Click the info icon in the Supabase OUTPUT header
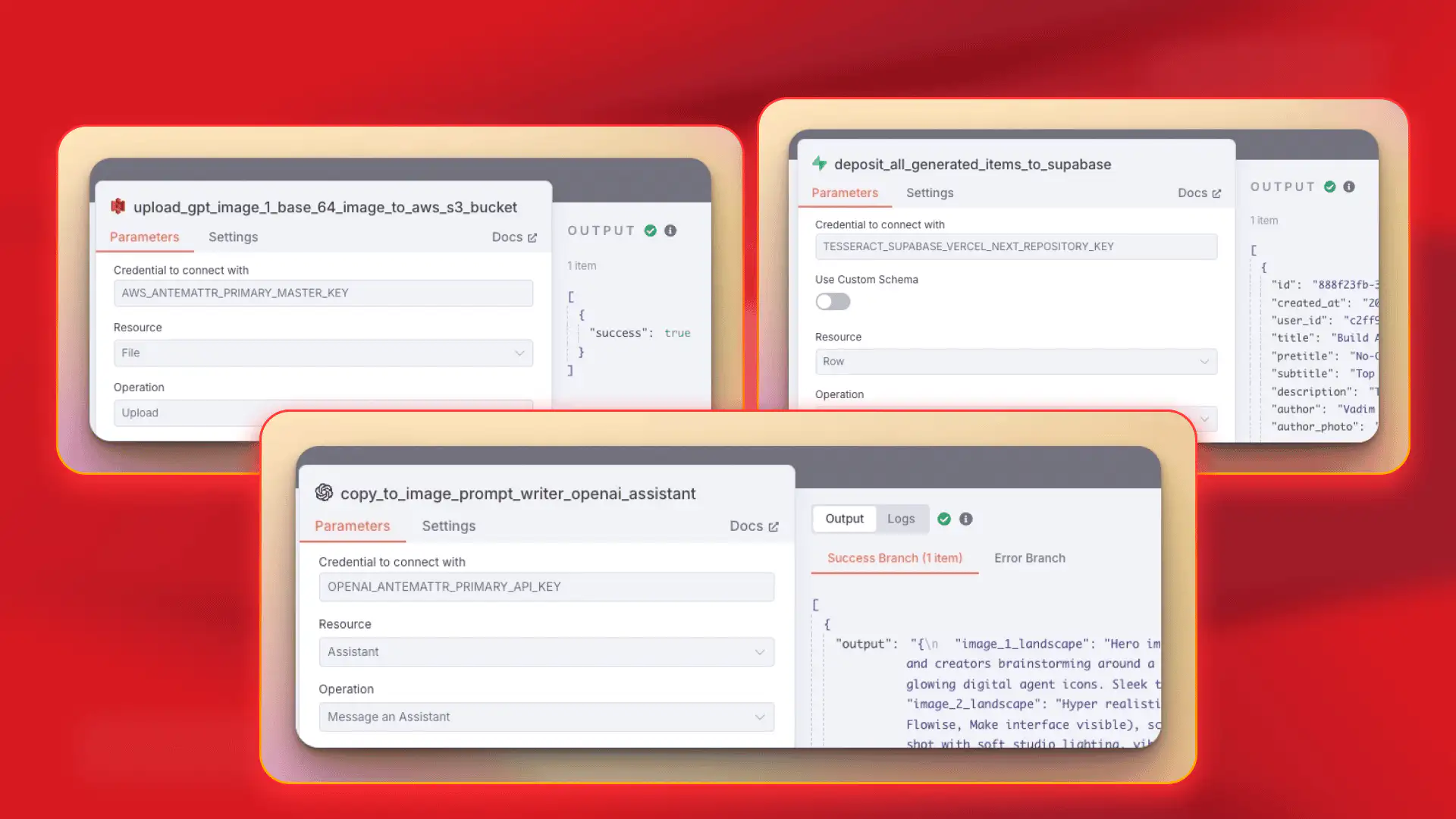This screenshot has width=1456, height=819. coord(1348,187)
